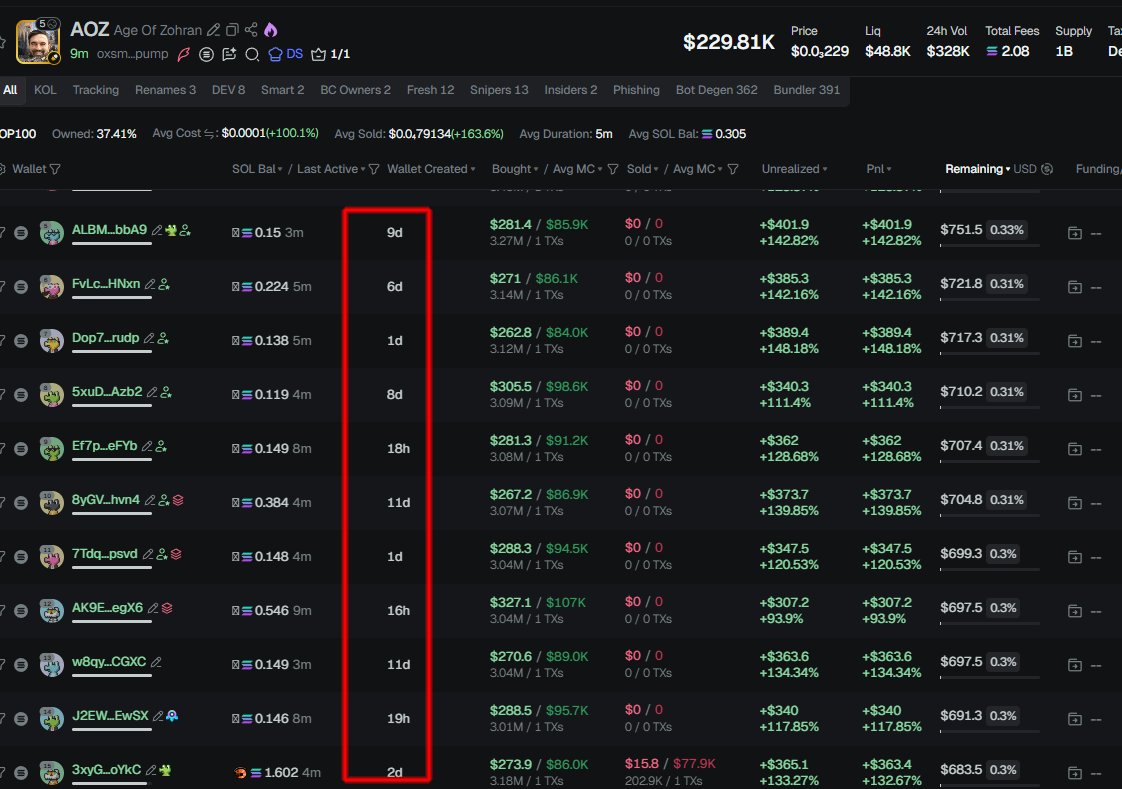The width and height of the screenshot is (1122, 789).
Task: Click the magnifier search icon under the token name
Action: click(x=252, y=54)
